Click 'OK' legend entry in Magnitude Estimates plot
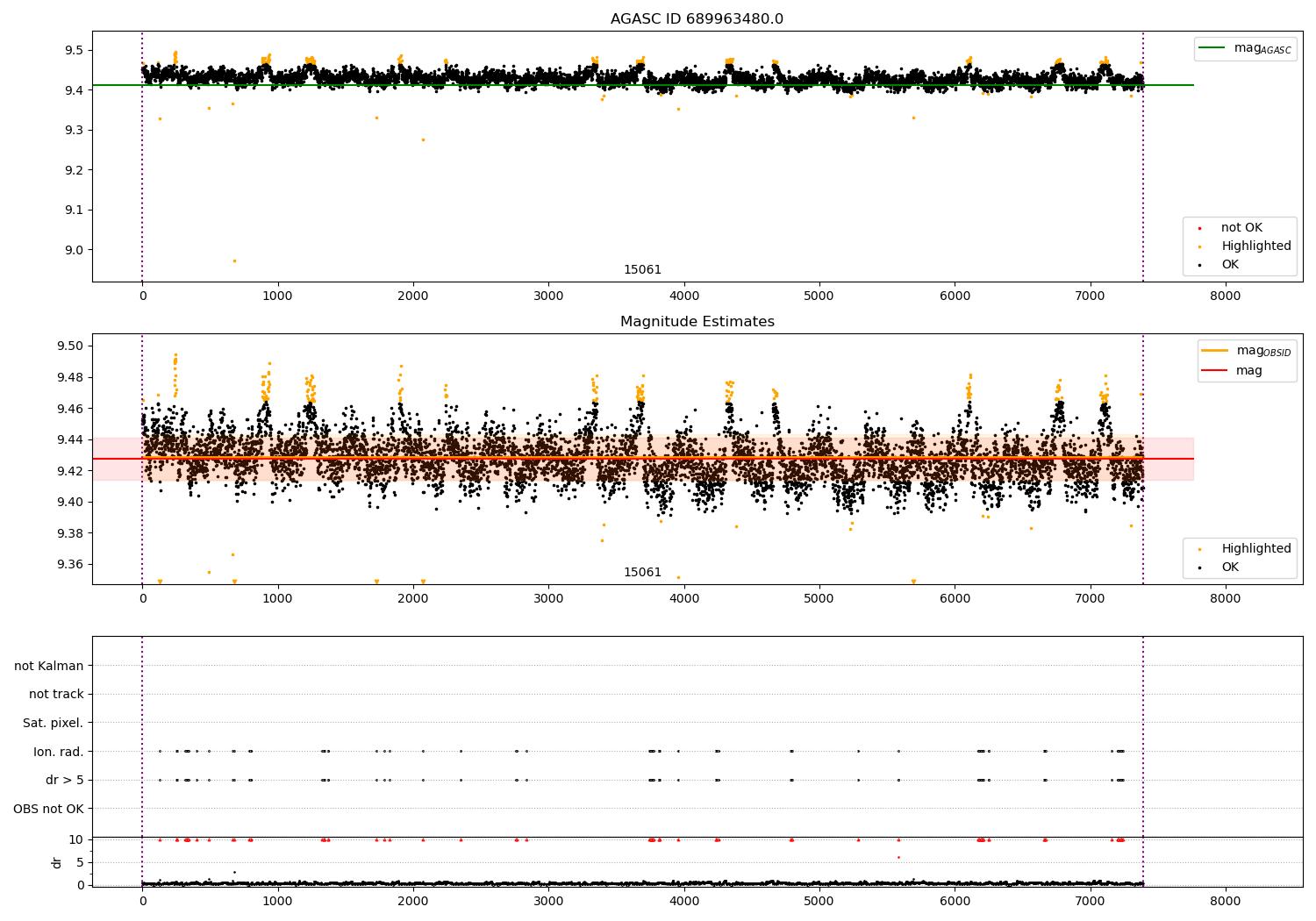The image size is (1316, 921). [1230, 568]
